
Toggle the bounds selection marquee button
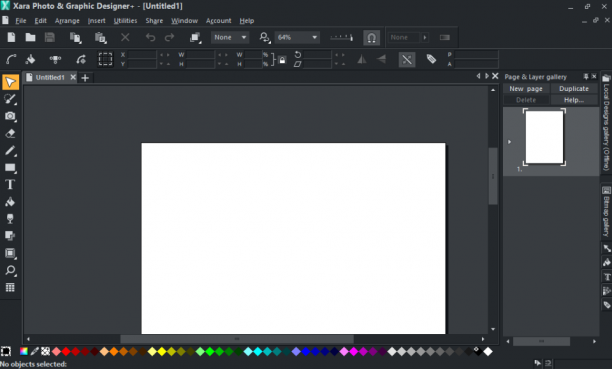pos(105,59)
